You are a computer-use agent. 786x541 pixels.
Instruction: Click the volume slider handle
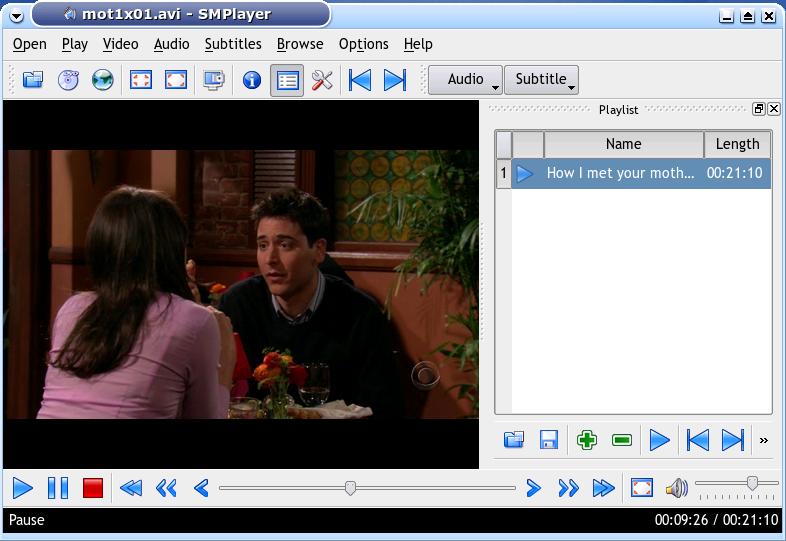(752, 483)
